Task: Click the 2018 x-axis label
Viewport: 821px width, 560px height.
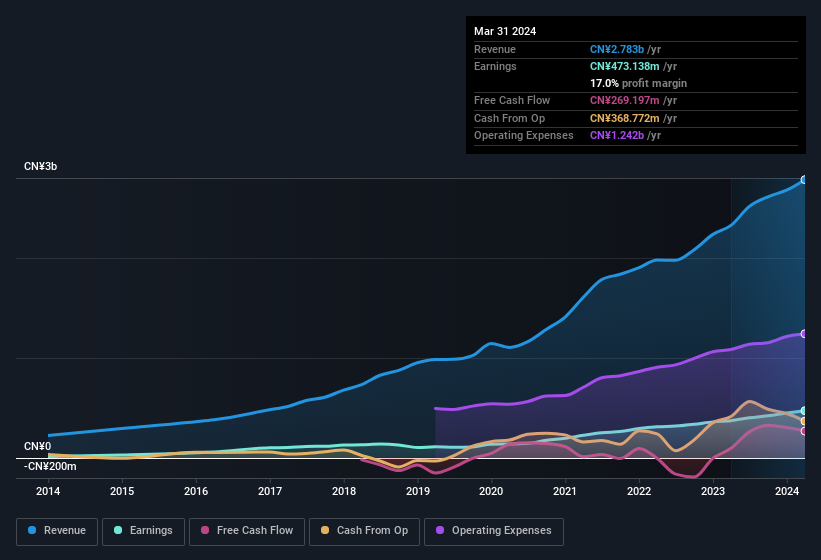Action: tap(344, 491)
